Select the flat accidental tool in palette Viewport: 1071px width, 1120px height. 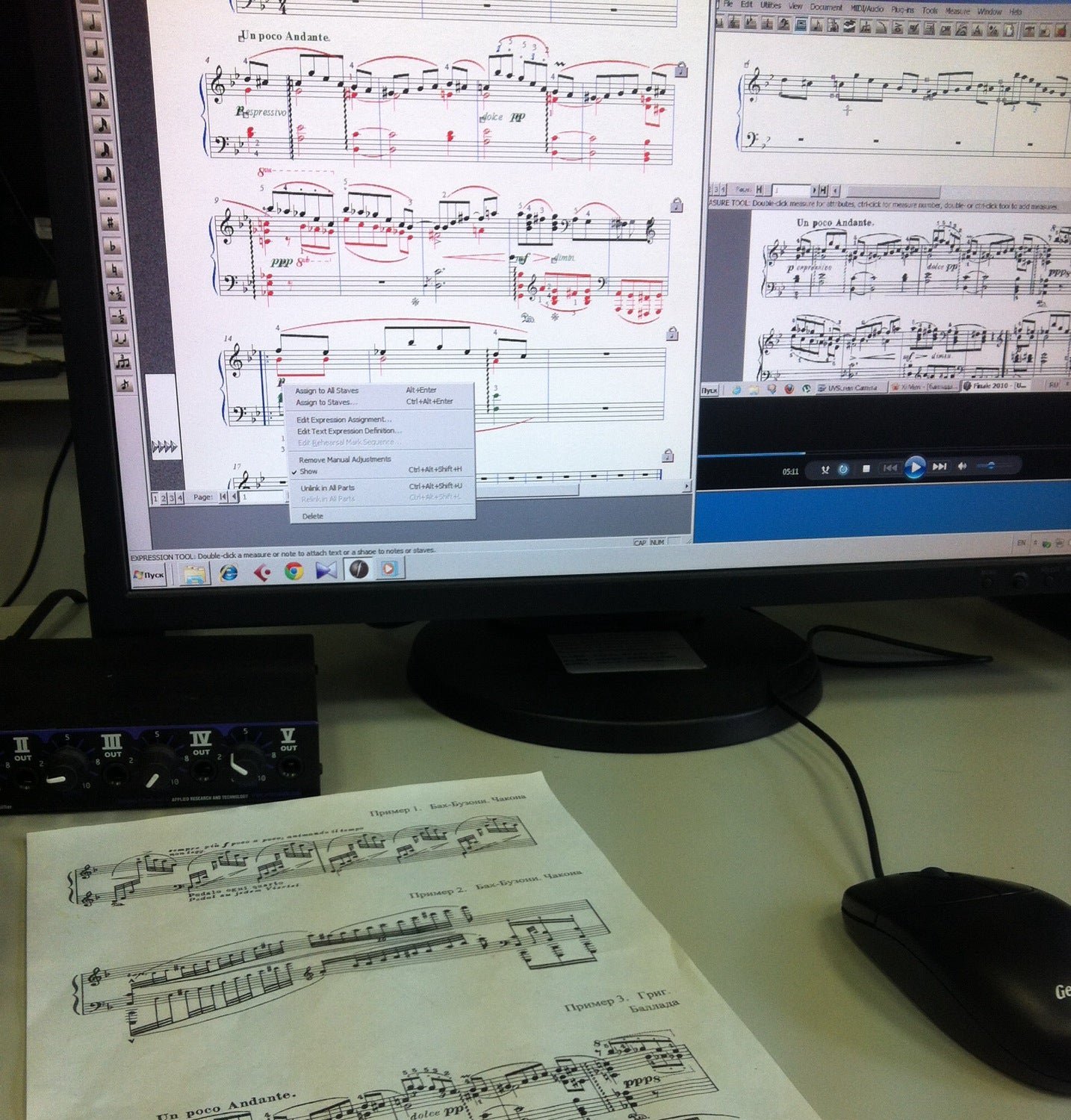(x=111, y=246)
